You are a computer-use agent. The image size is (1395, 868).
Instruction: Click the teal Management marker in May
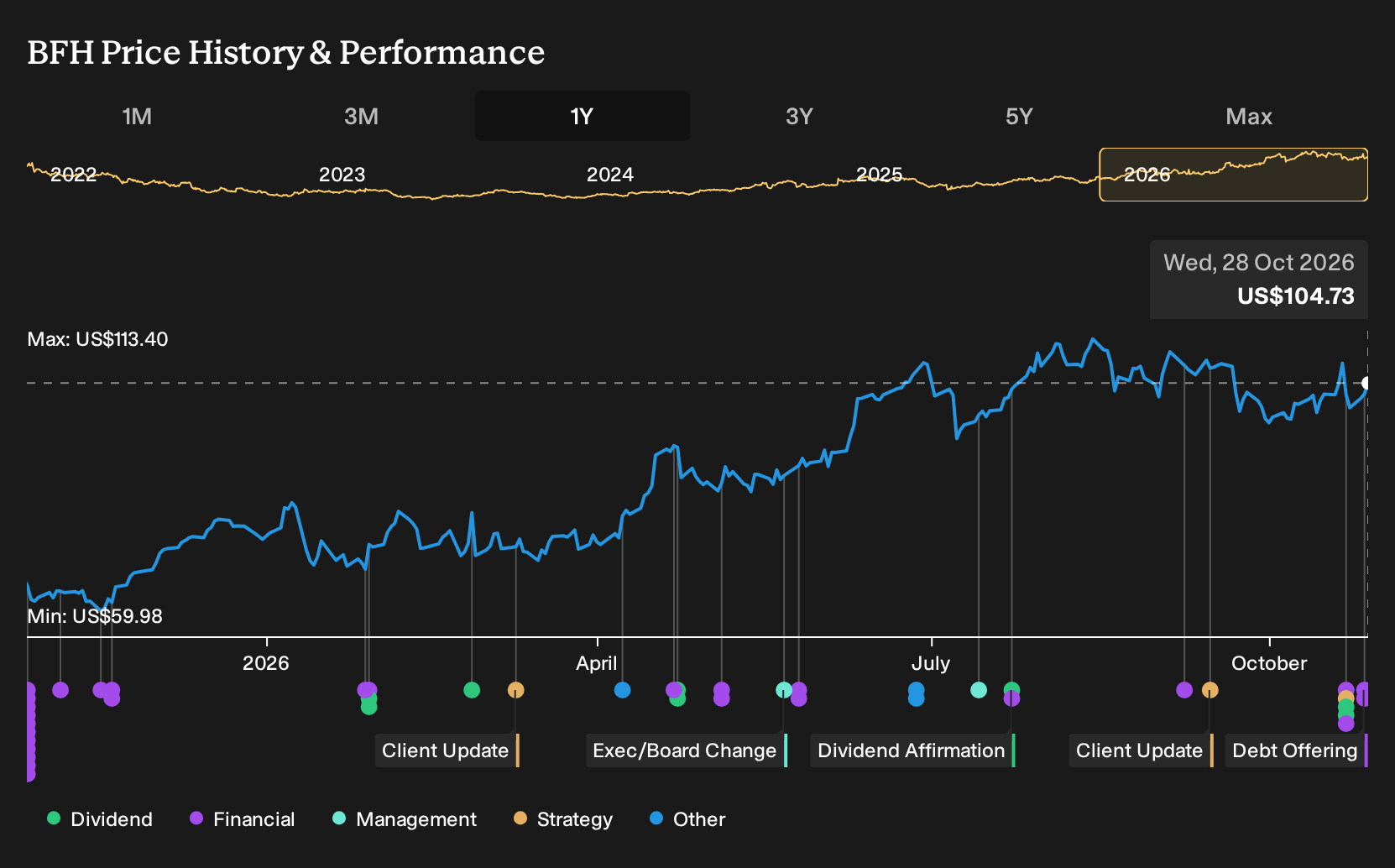point(784,690)
